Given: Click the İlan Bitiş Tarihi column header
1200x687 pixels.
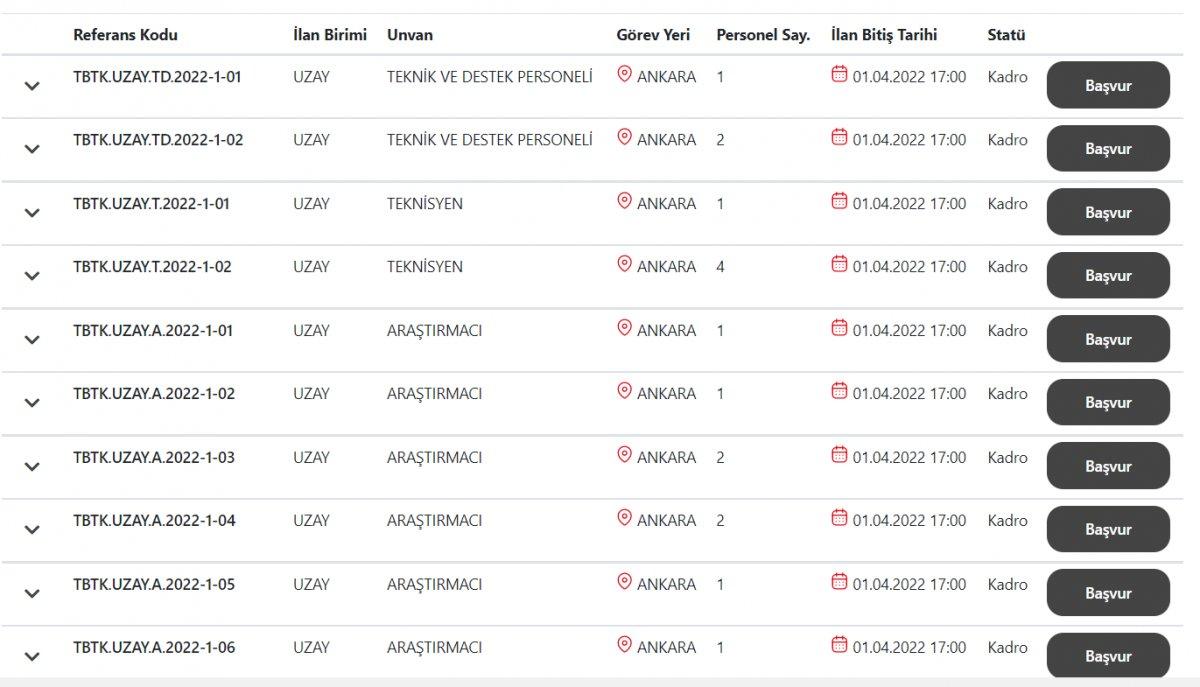Looking at the screenshot, I should click(x=884, y=35).
